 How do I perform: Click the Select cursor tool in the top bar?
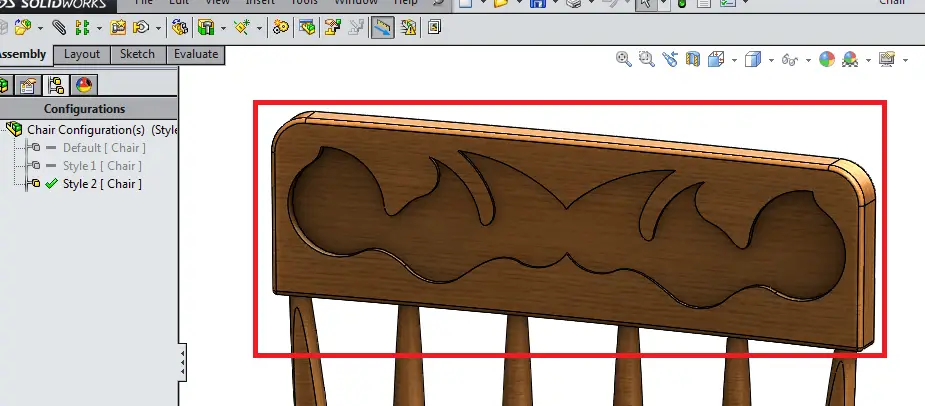(644, 4)
